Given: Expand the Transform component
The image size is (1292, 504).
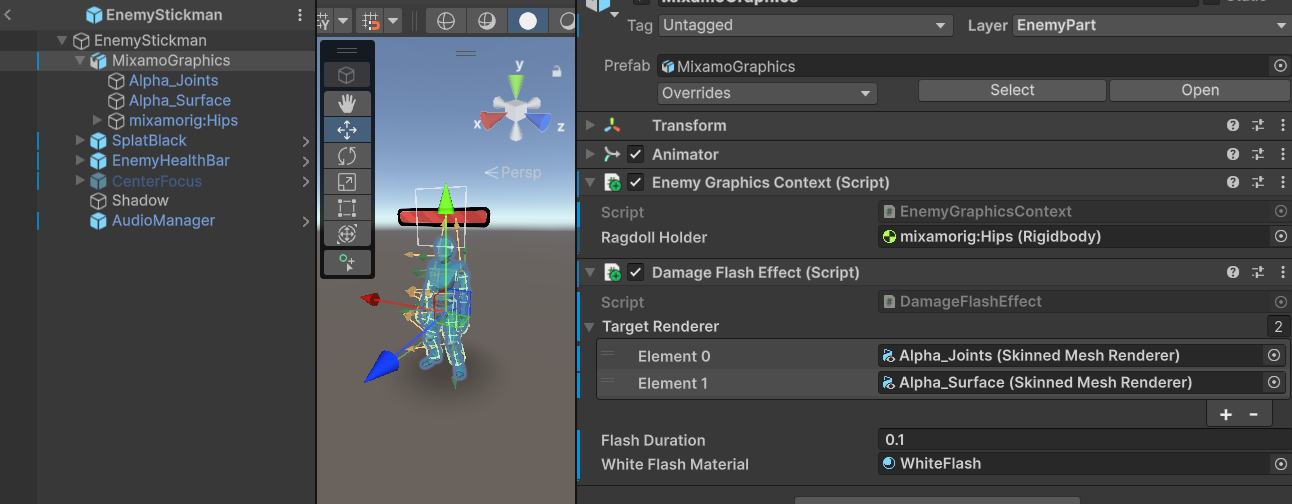Looking at the screenshot, I should point(590,126).
